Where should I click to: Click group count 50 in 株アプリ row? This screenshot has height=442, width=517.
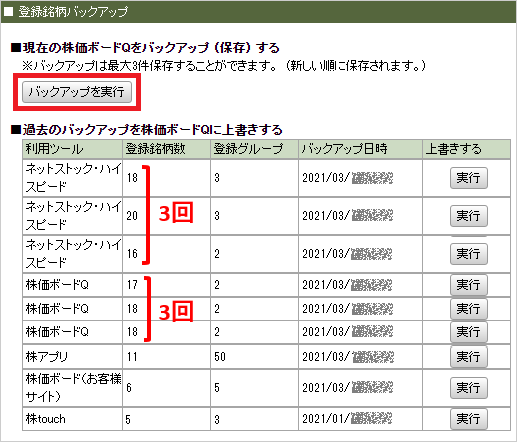coord(220,357)
